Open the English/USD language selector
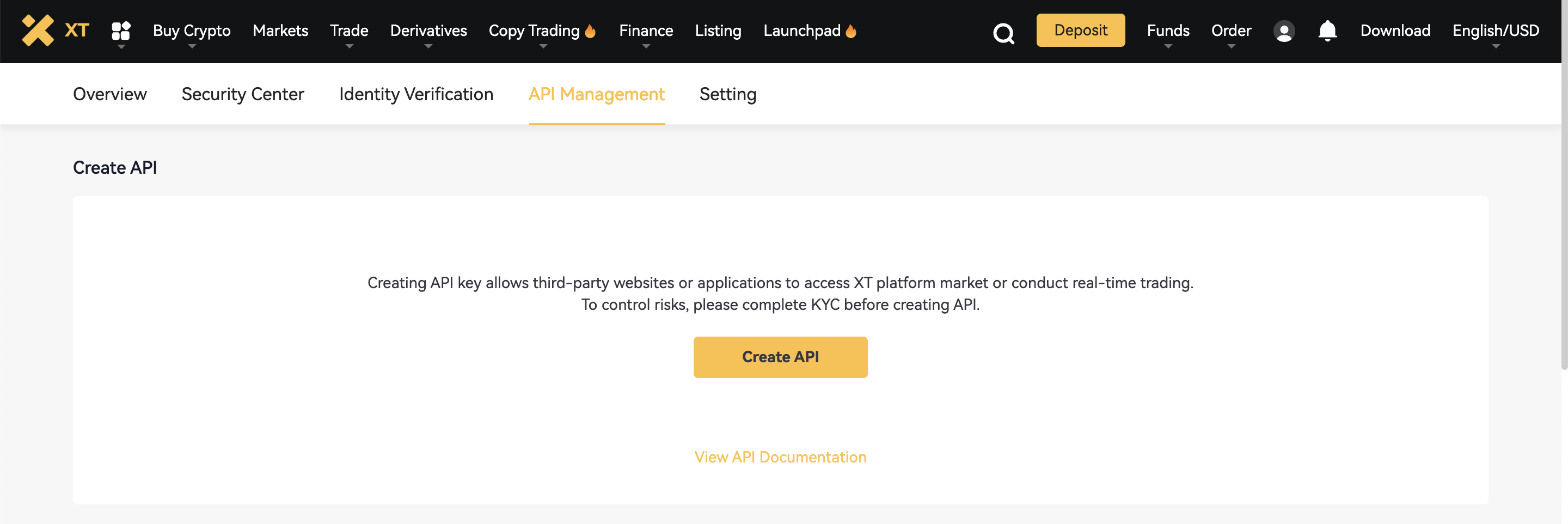1568x524 pixels. pos(1496,31)
